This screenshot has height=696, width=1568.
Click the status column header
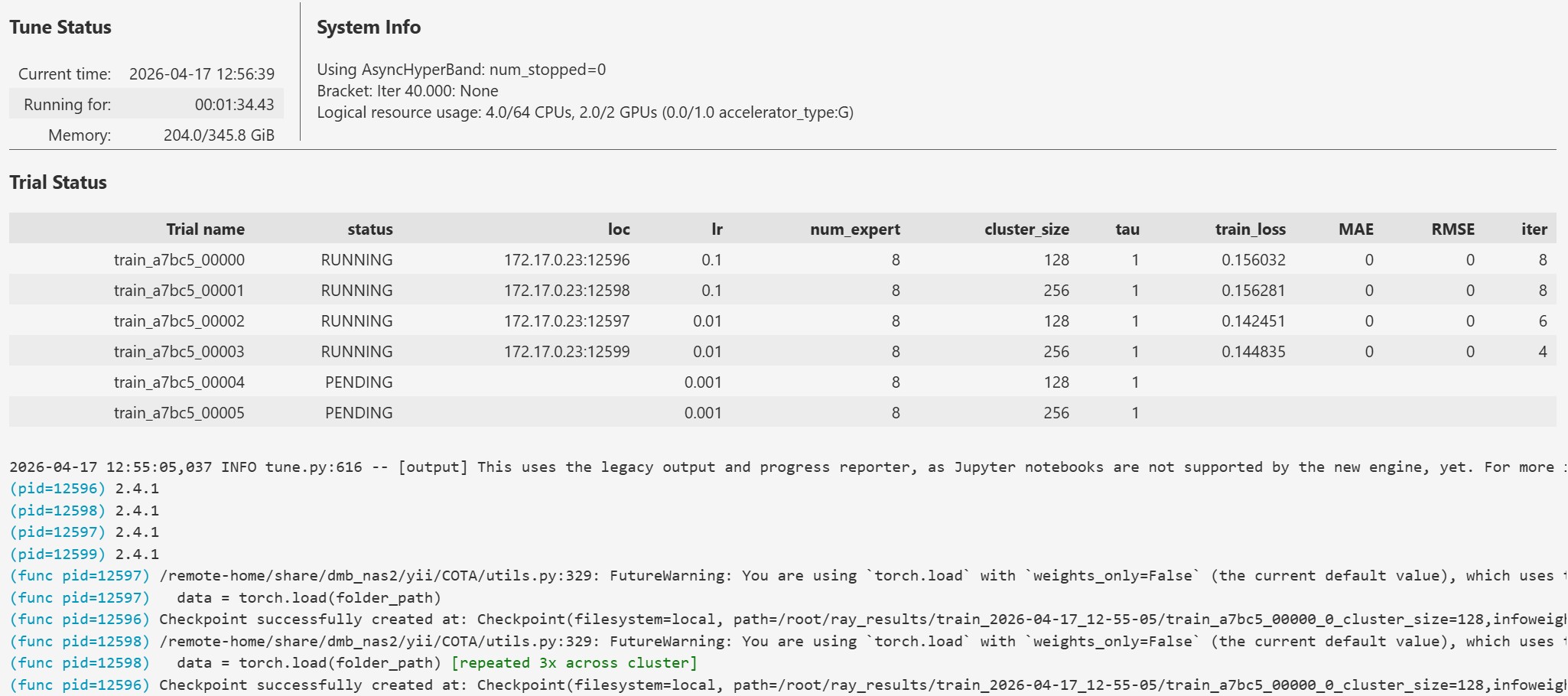click(x=370, y=229)
